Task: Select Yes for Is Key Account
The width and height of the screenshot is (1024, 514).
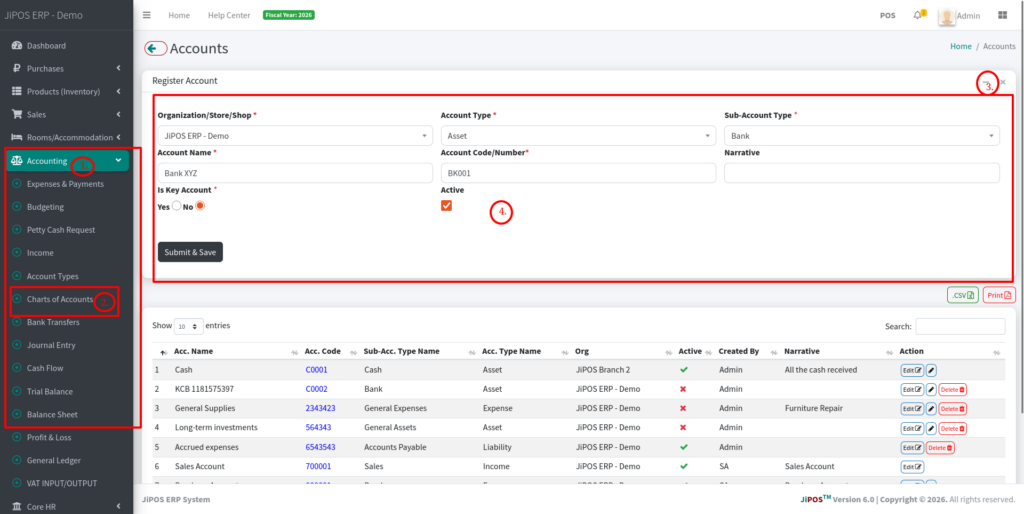Action: 176,206
